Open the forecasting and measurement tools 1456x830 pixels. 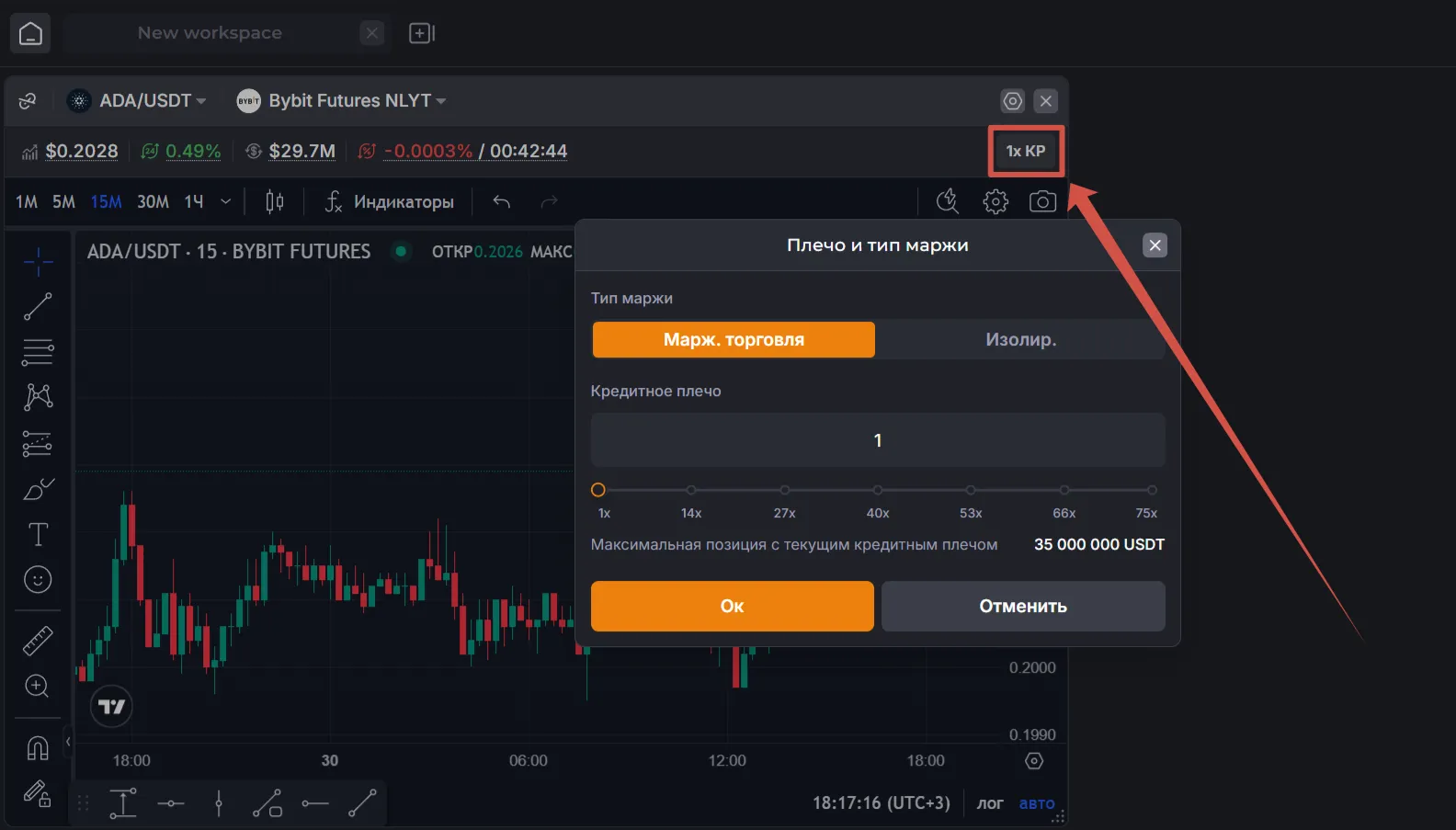click(38, 443)
